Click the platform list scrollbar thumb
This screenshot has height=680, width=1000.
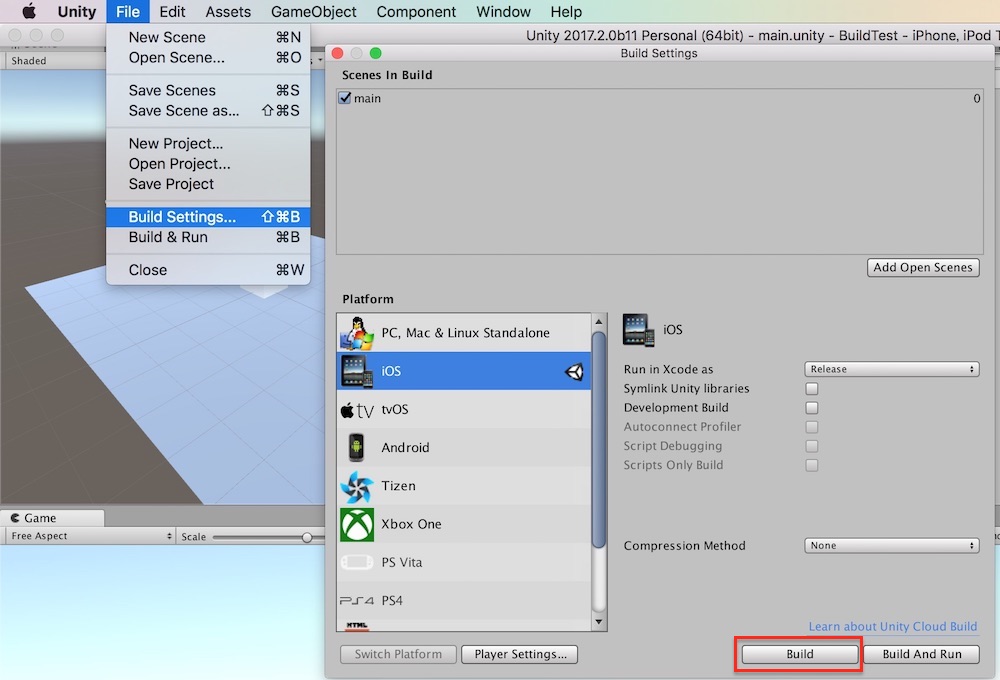(x=598, y=440)
